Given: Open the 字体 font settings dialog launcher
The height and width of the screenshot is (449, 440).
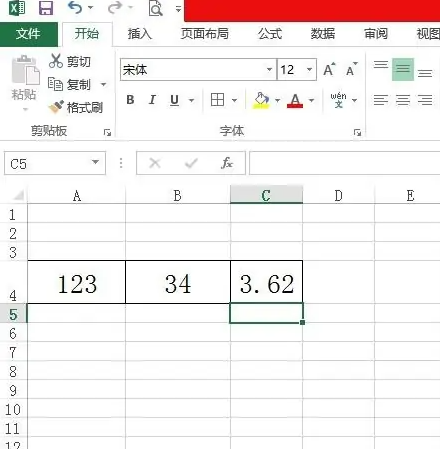Looking at the screenshot, I should 357,133.
